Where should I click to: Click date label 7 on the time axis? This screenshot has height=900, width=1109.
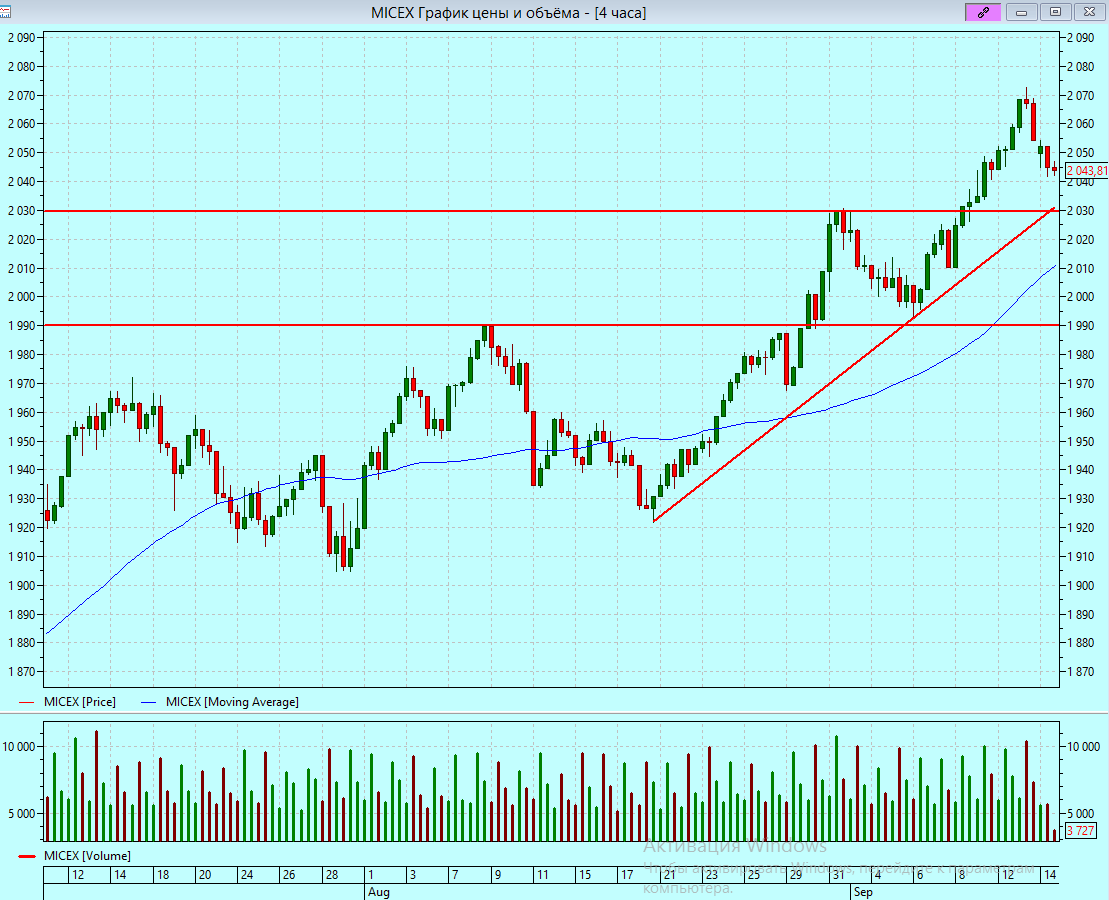click(455, 875)
